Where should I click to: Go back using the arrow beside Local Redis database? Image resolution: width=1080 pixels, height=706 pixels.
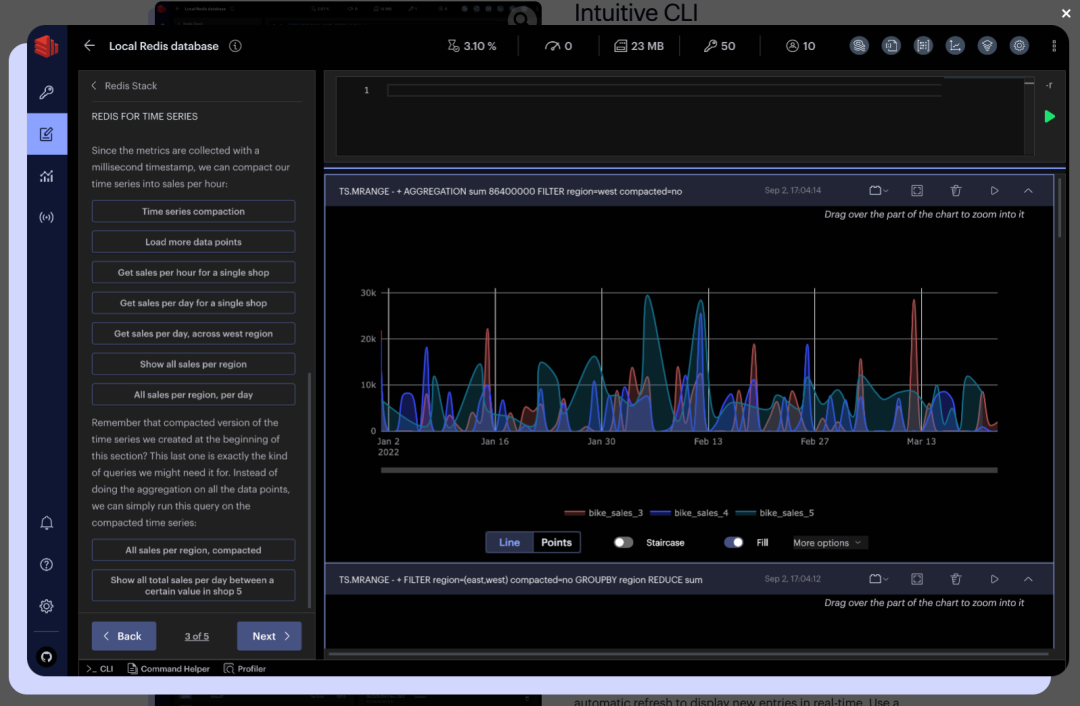(90, 45)
